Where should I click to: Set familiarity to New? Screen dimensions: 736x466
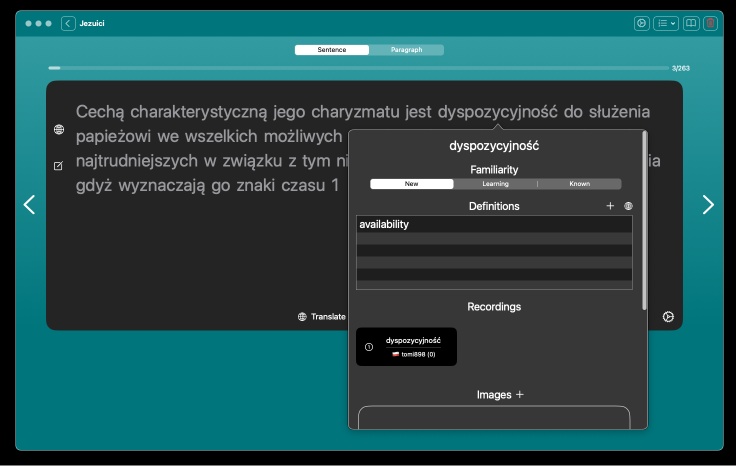tap(411, 184)
